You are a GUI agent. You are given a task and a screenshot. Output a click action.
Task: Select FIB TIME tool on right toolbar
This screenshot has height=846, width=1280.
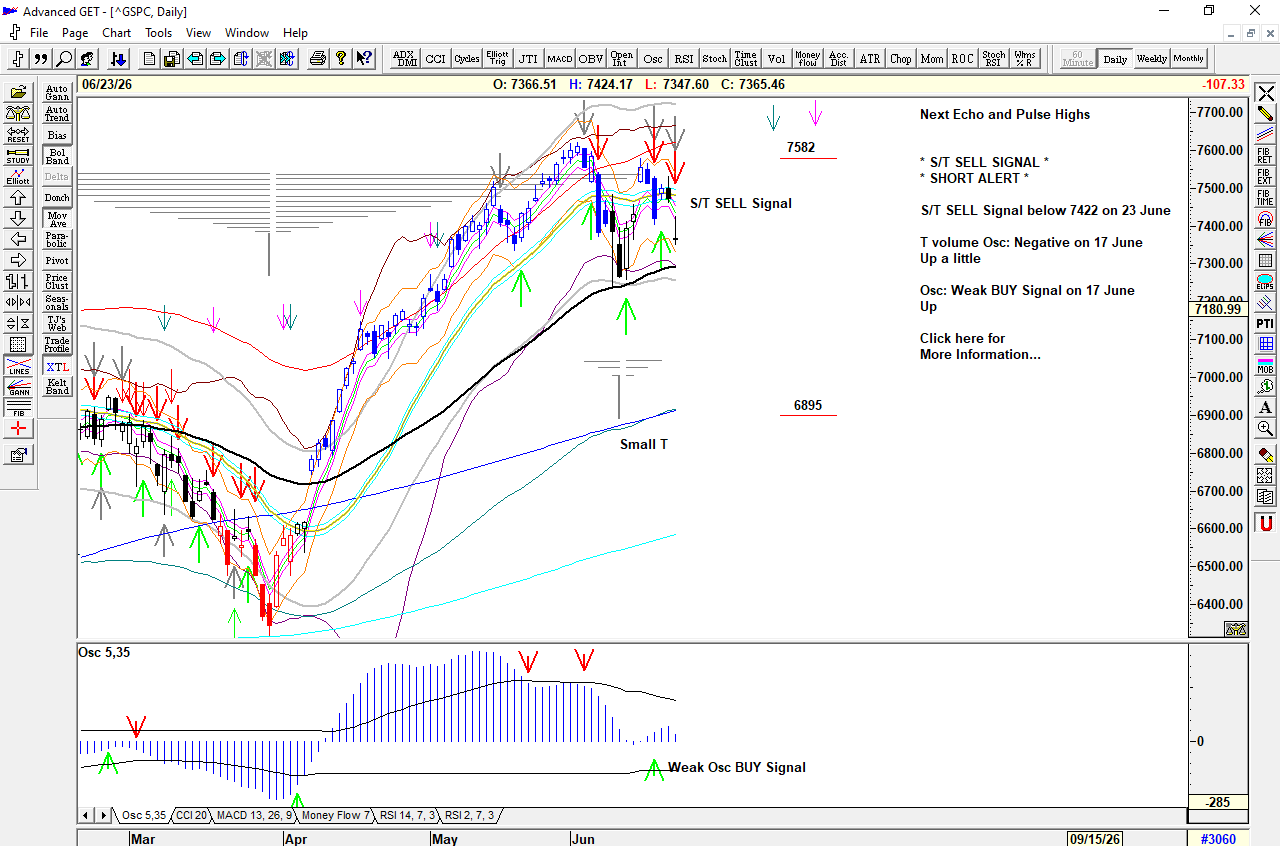pos(1265,199)
